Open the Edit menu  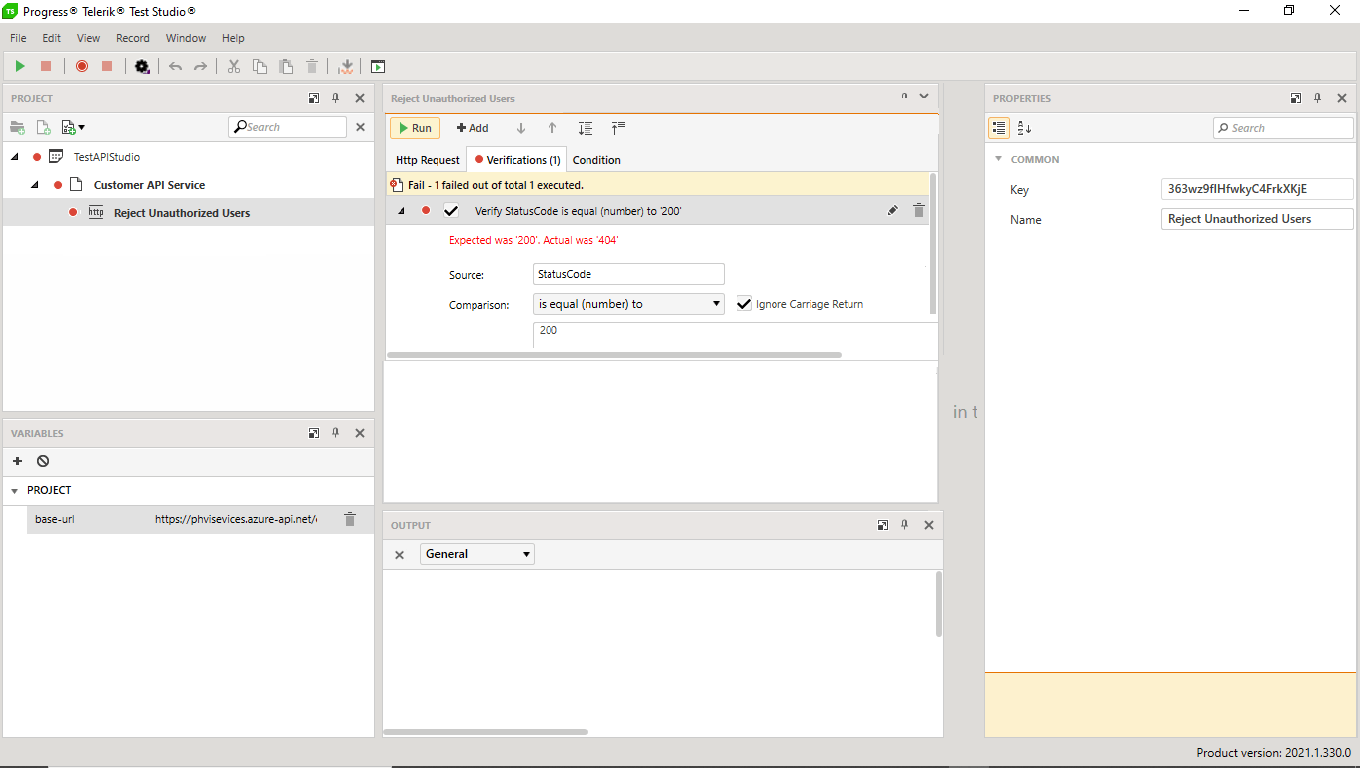point(51,38)
